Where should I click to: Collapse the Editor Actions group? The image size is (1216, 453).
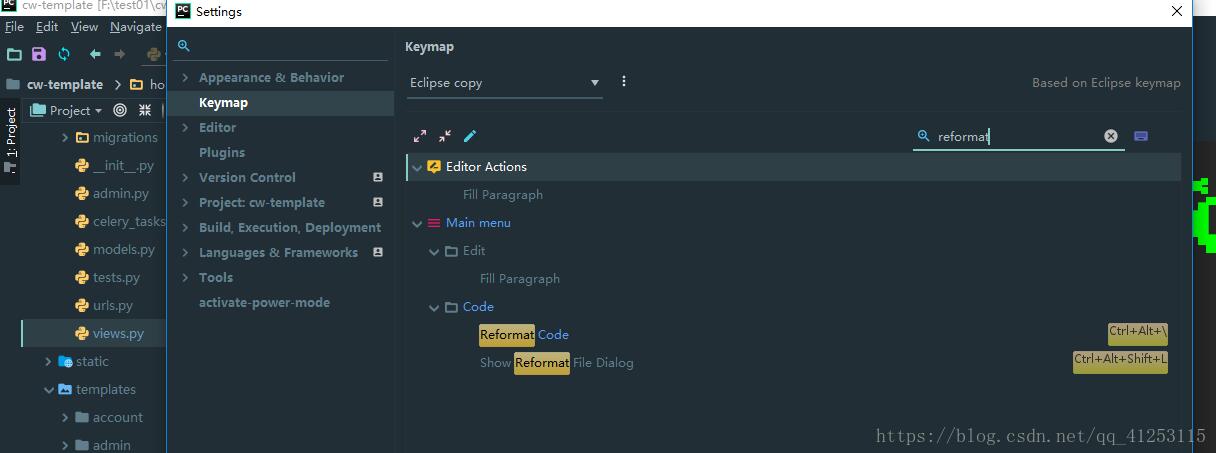[417, 167]
